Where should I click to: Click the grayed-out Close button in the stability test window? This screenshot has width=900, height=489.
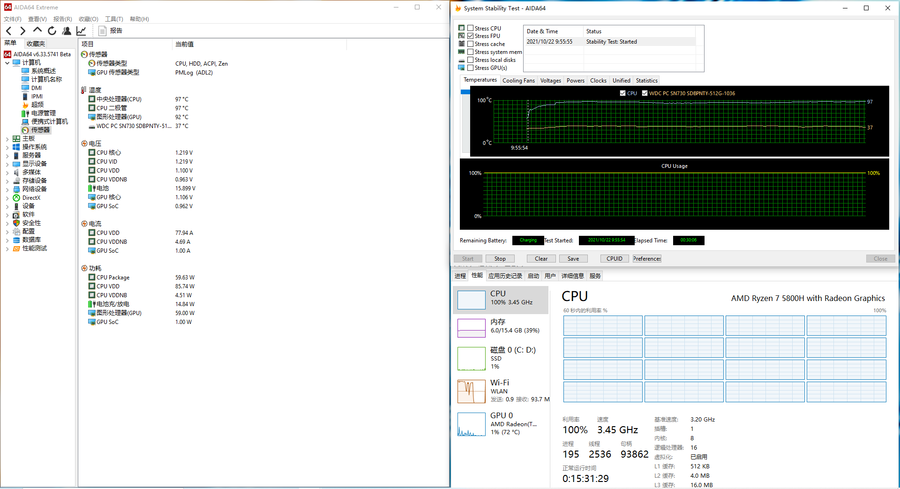point(880,259)
